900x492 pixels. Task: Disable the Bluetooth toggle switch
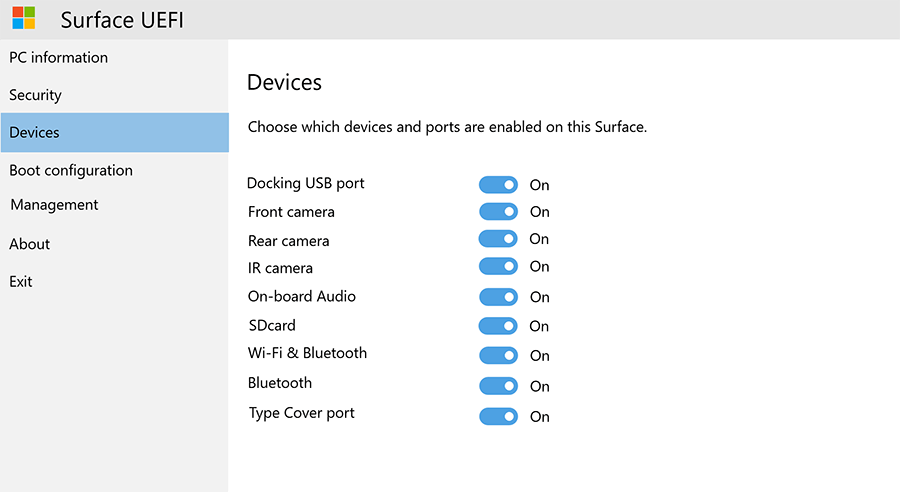click(498, 386)
